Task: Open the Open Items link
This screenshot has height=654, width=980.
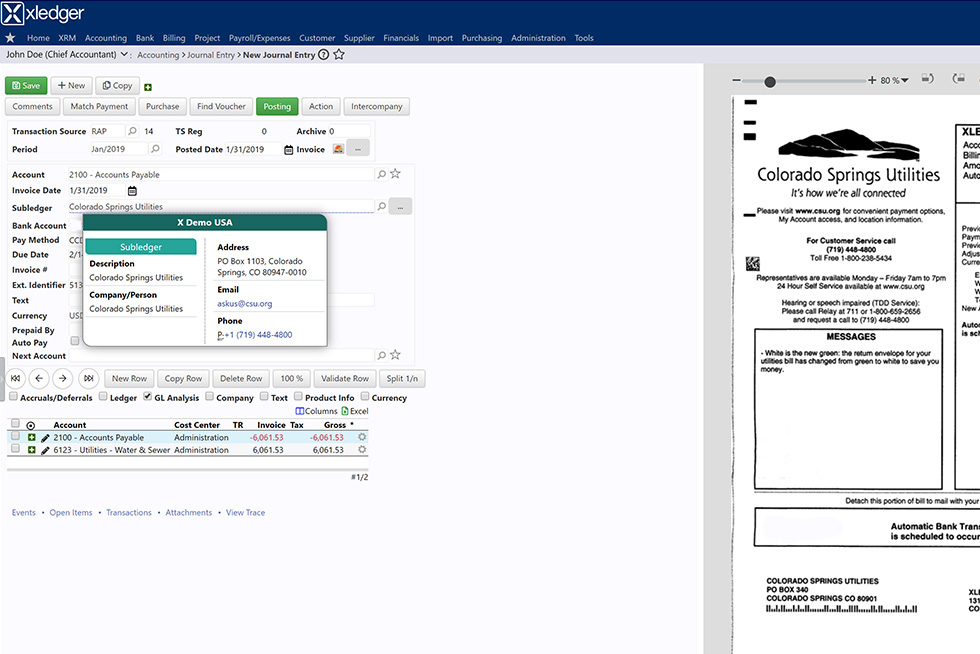Action: [x=71, y=513]
